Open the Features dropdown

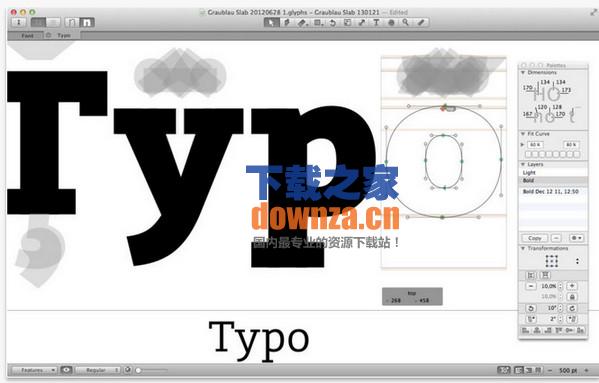pos(34,370)
